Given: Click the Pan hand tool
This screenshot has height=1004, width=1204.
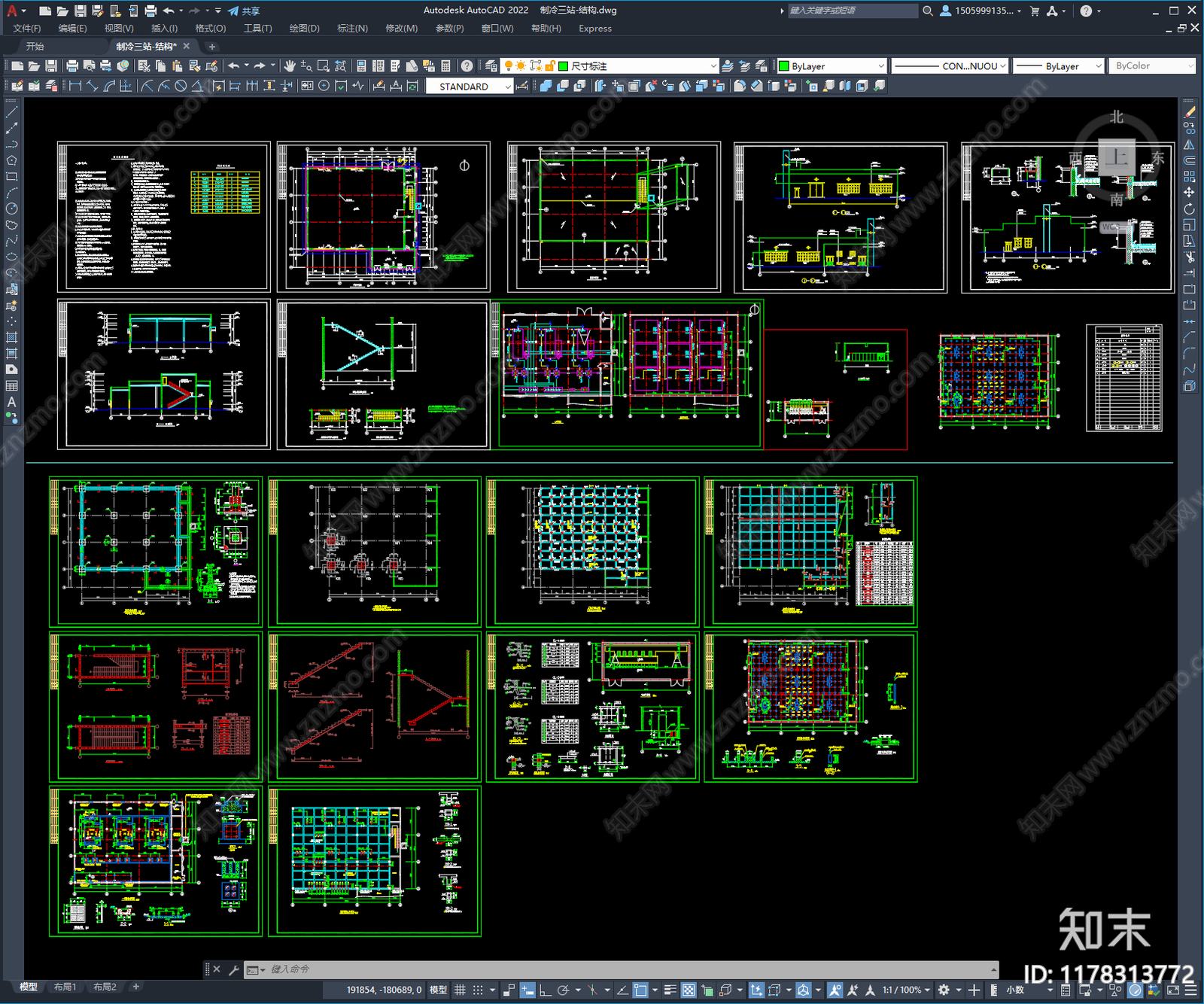Looking at the screenshot, I should coord(290,66).
